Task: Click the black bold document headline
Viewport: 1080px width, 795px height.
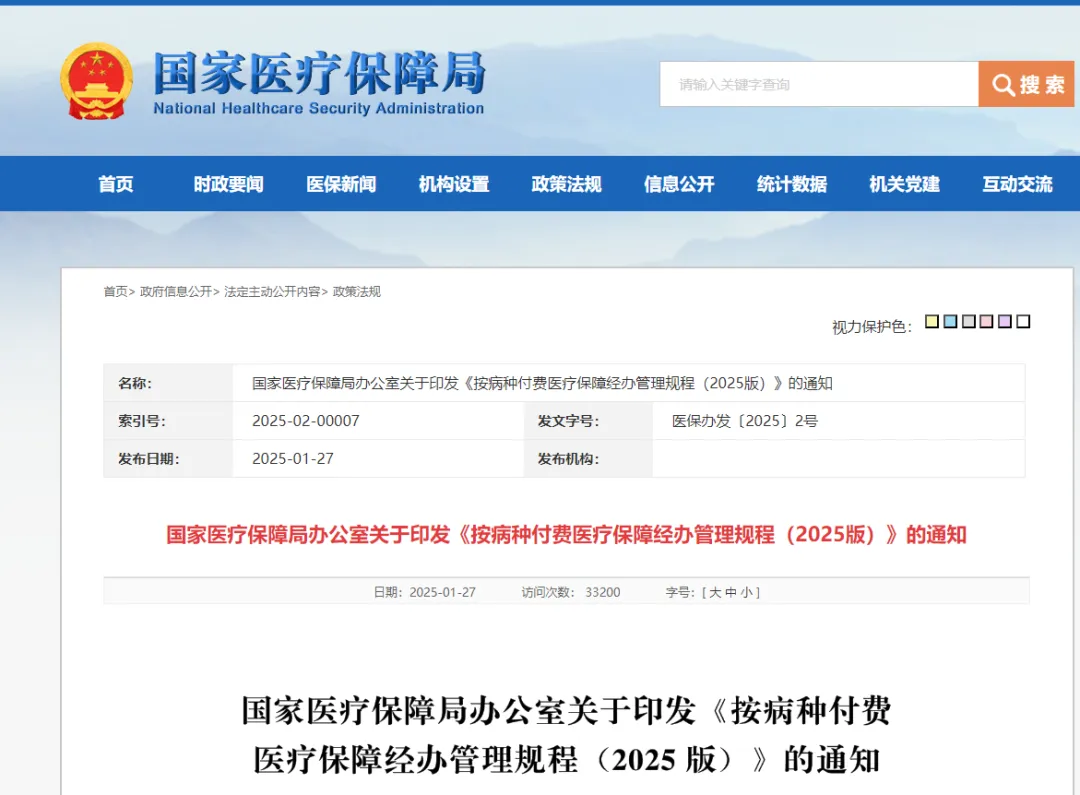Action: [566, 735]
